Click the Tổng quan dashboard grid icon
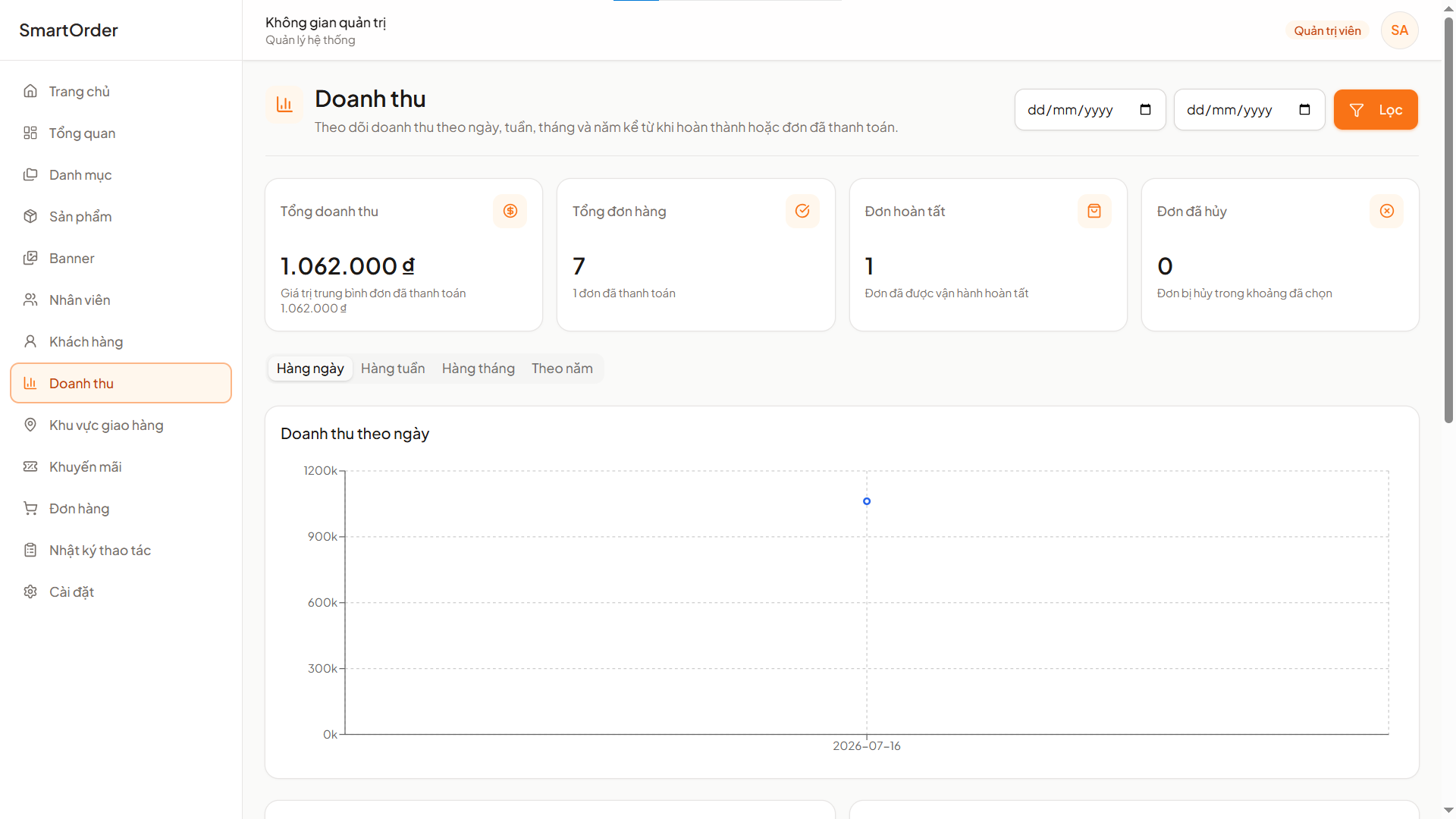 pos(30,133)
